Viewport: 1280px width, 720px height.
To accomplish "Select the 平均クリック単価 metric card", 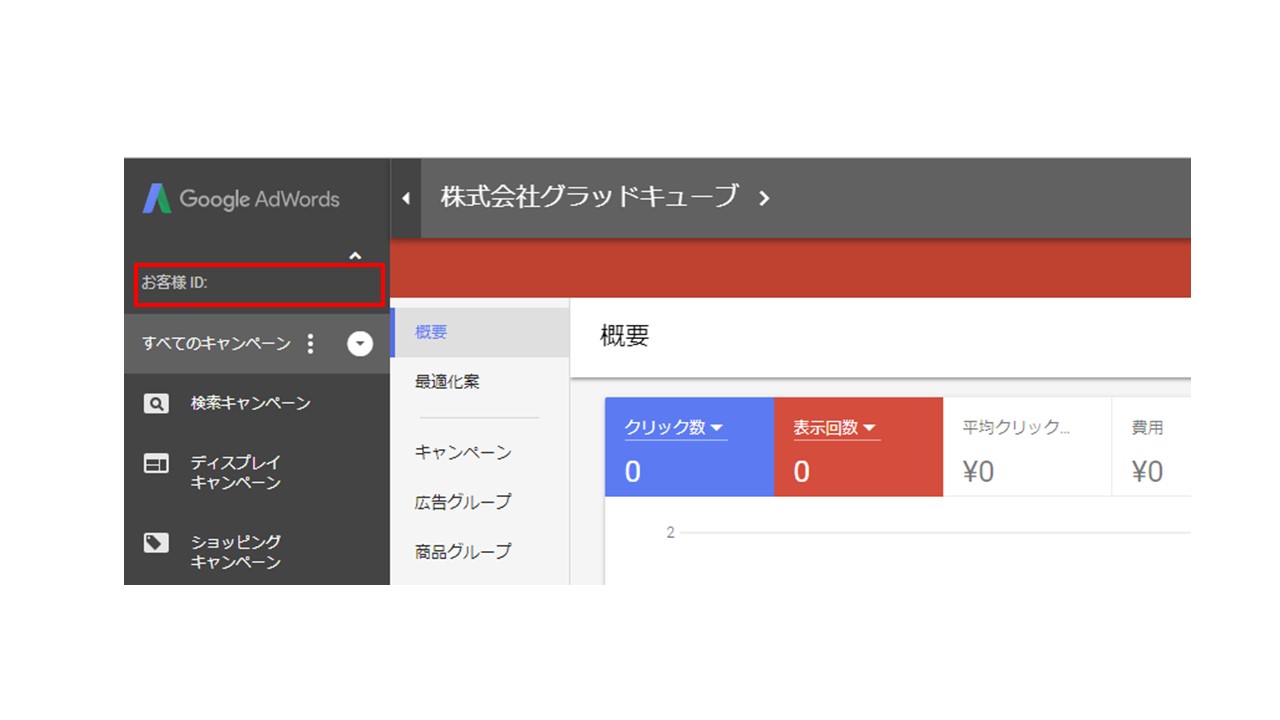I will point(1027,447).
